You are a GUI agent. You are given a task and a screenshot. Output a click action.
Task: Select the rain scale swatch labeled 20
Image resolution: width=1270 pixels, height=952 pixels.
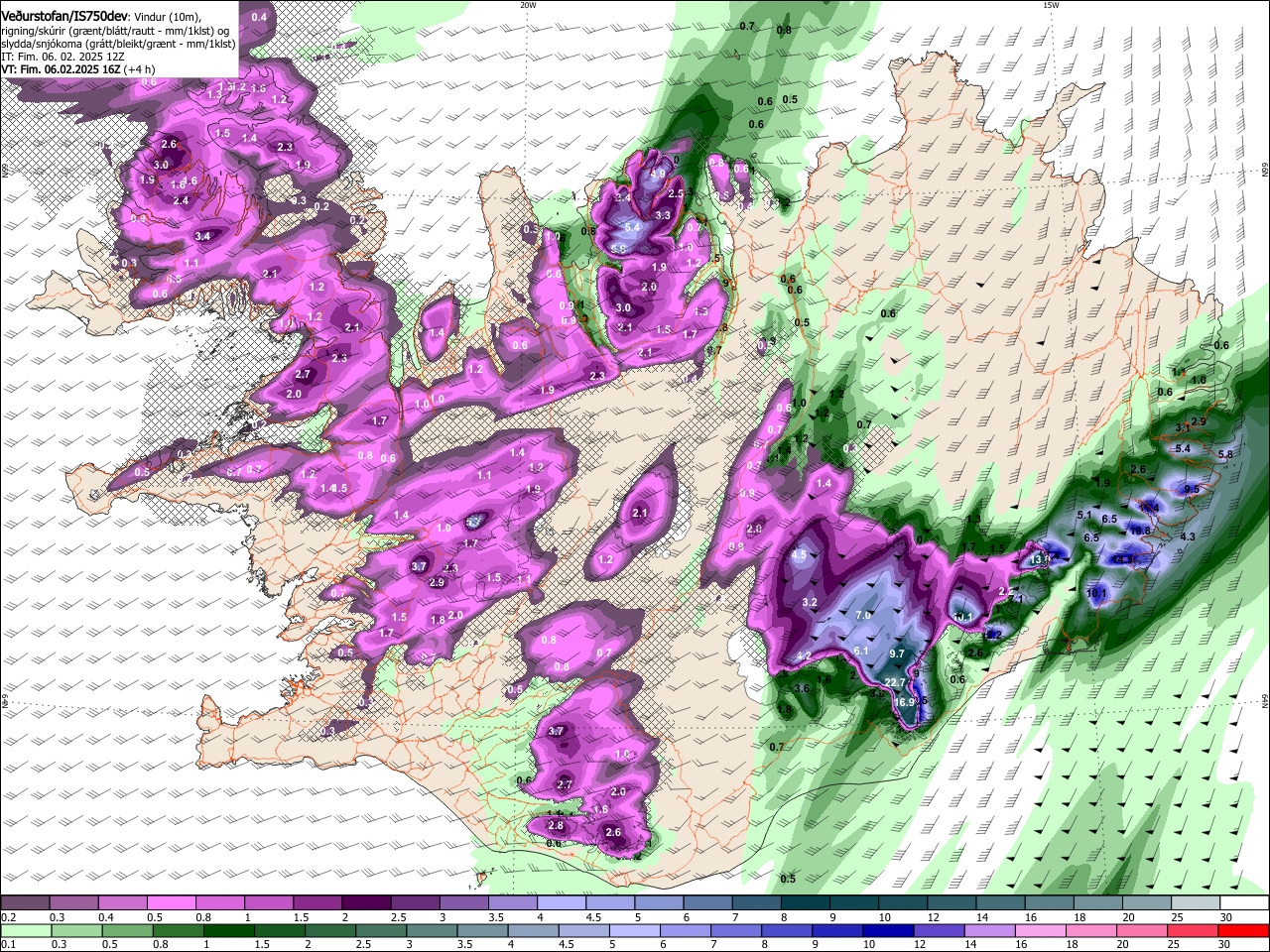[1142, 930]
